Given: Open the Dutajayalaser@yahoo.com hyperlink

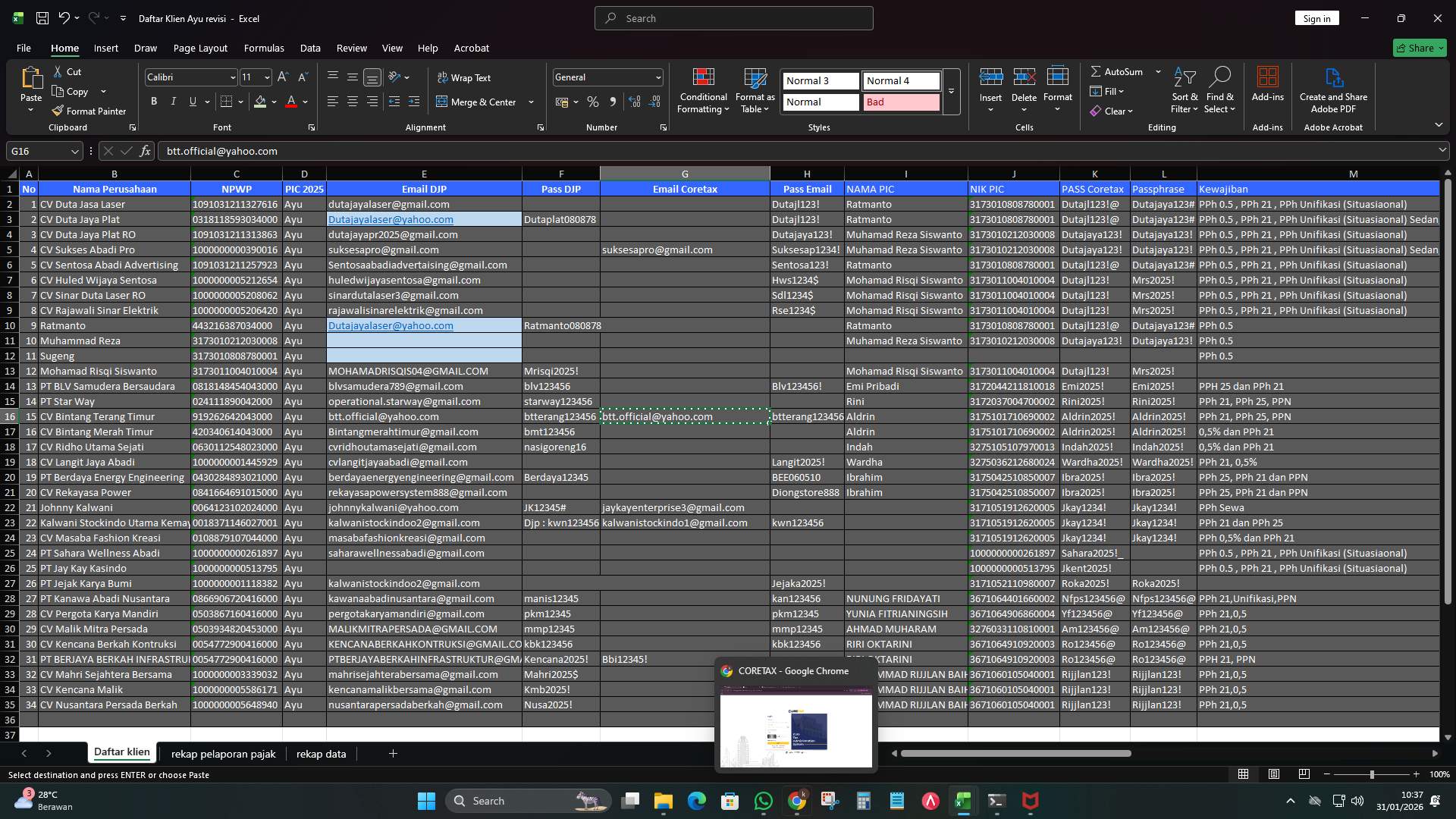Looking at the screenshot, I should pos(391,219).
